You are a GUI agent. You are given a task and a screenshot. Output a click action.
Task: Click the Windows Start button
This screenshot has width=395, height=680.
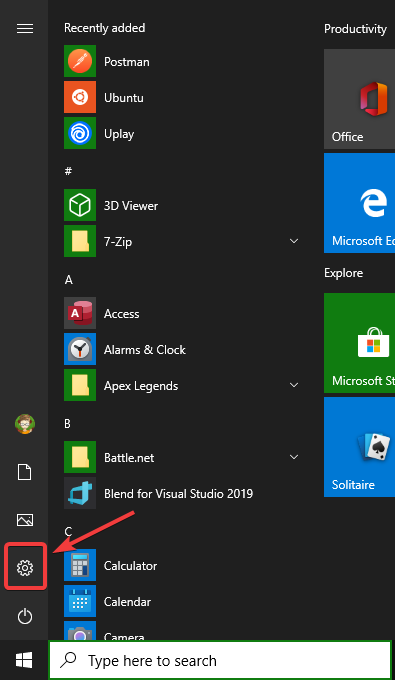coord(24,660)
